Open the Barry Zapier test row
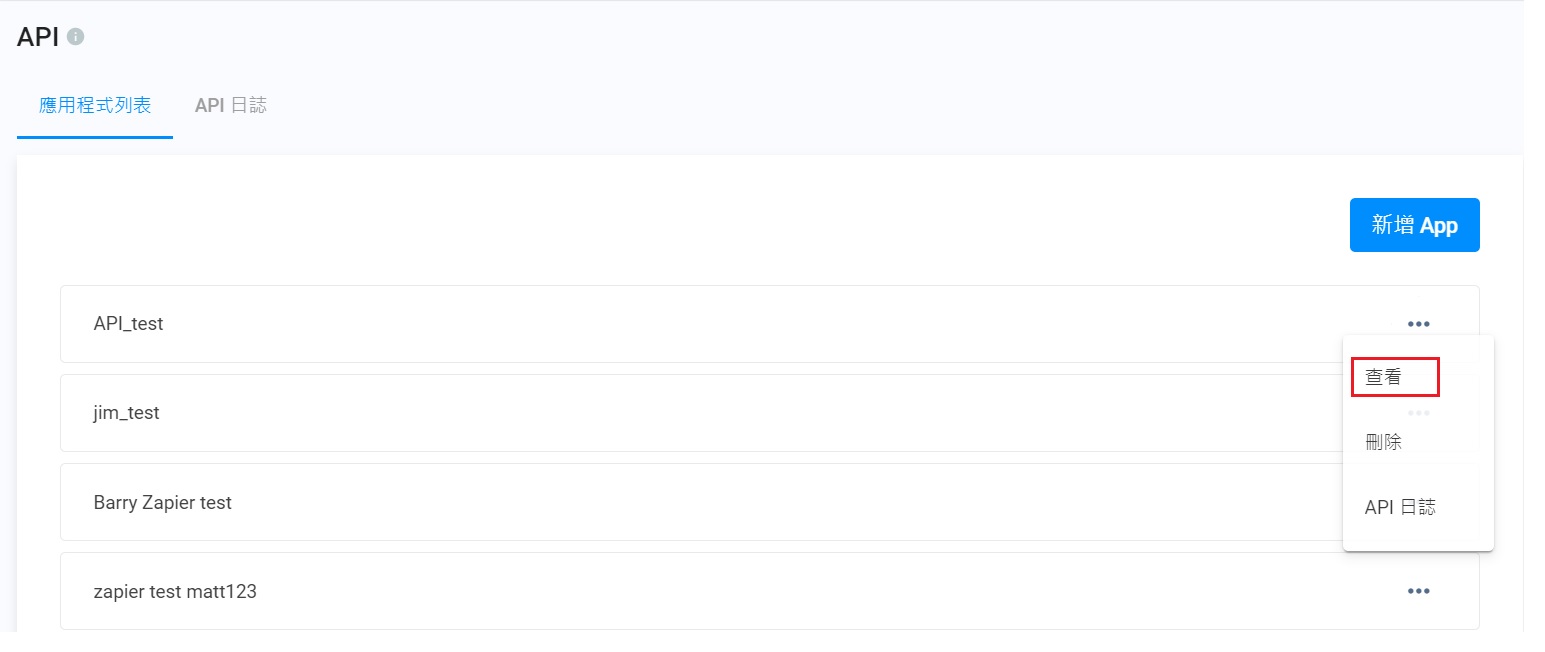Screen dimensions: 1545x652 pyautogui.click(x=700, y=502)
